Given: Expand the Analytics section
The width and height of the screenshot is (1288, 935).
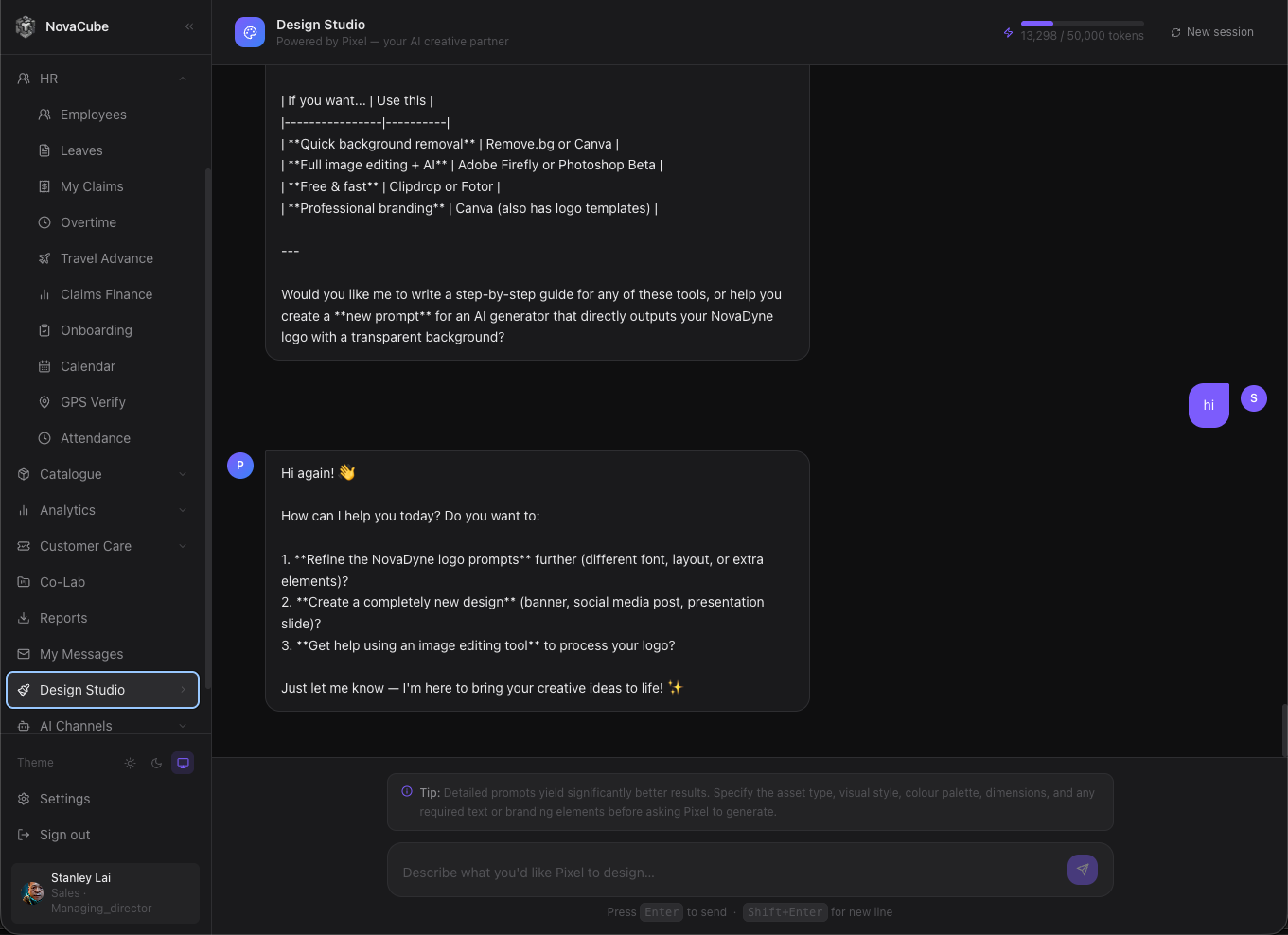Looking at the screenshot, I should pos(103,510).
